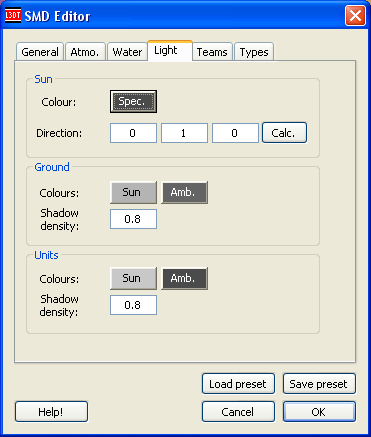Click the Save preset button
Screen dimensions: 371x437
pyautogui.click(x=319, y=384)
